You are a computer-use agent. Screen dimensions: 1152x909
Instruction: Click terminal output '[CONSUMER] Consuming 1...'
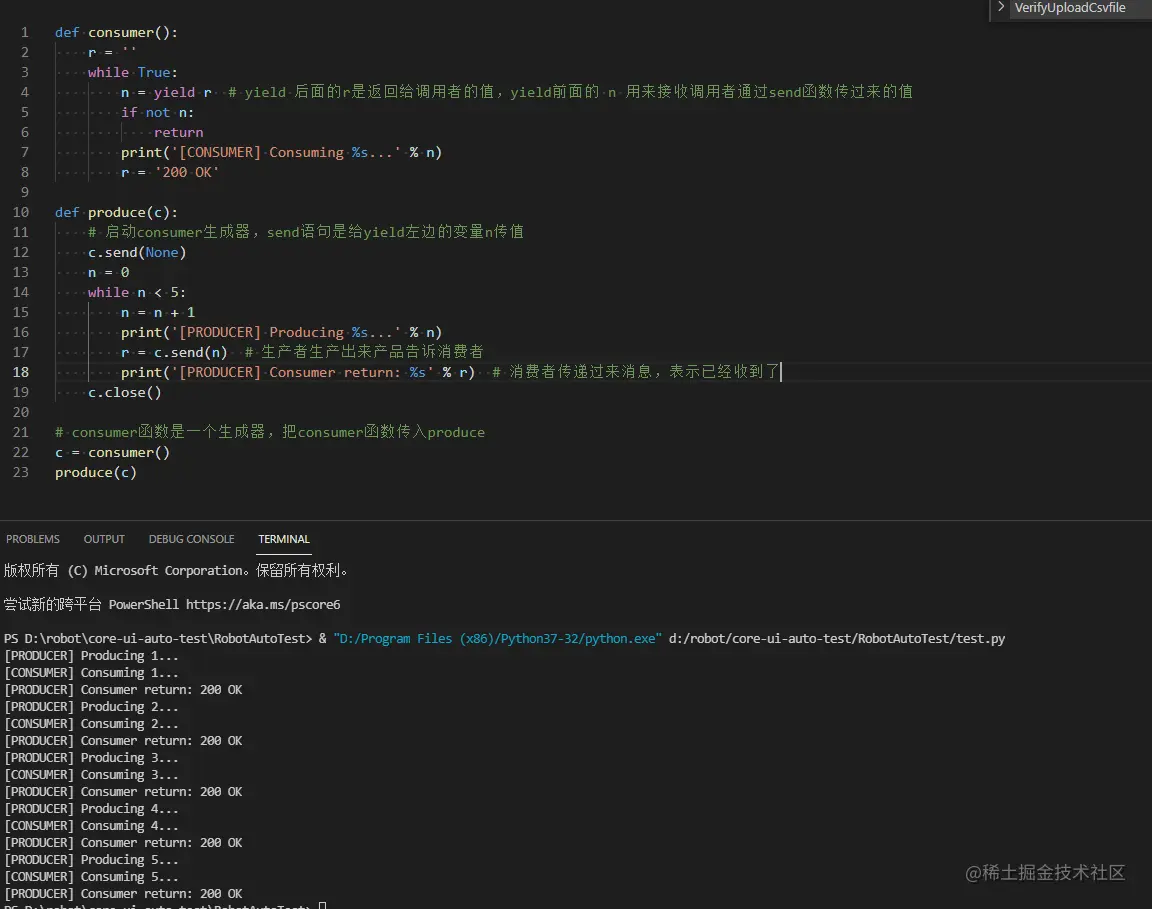point(91,672)
